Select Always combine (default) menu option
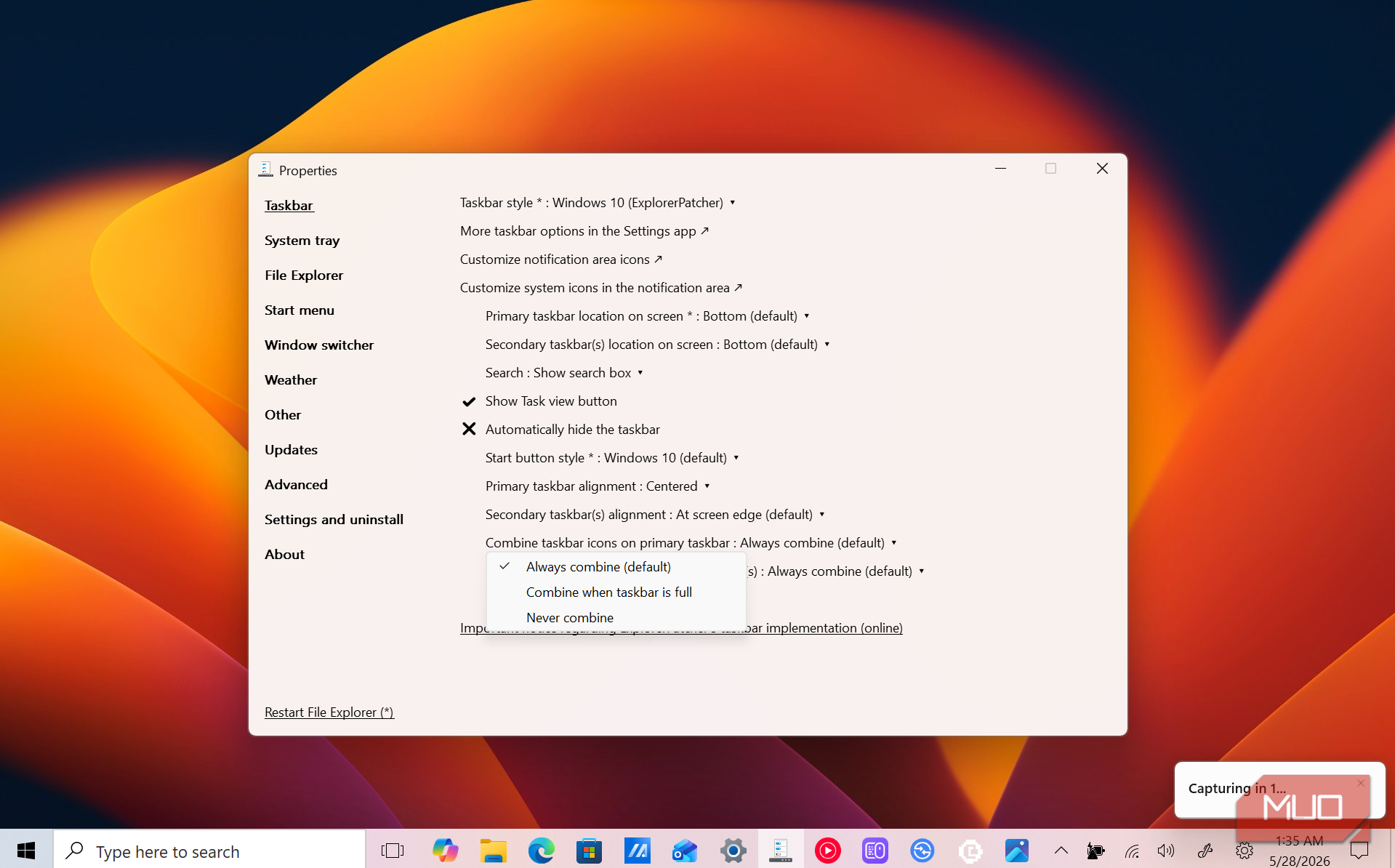This screenshot has height=868, width=1395. click(x=616, y=567)
